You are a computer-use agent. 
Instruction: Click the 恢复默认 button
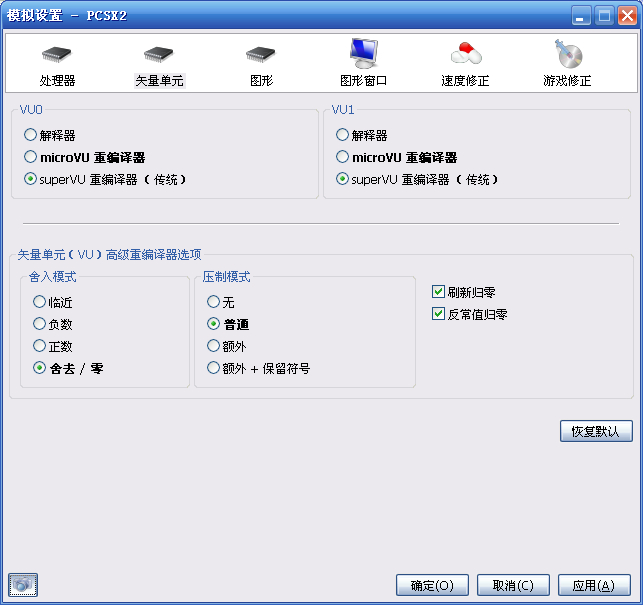[x=596, y=431]
